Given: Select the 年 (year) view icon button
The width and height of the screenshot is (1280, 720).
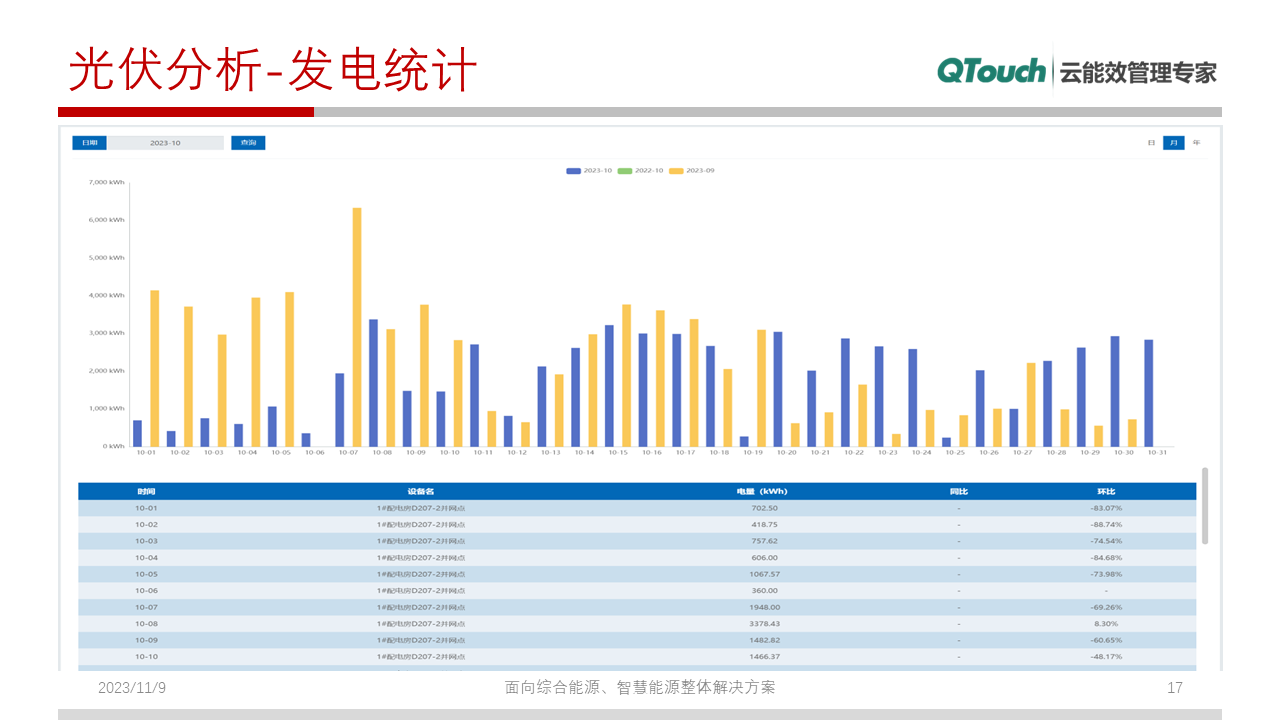Looking at the screenshot, I should coord(1197,142).
